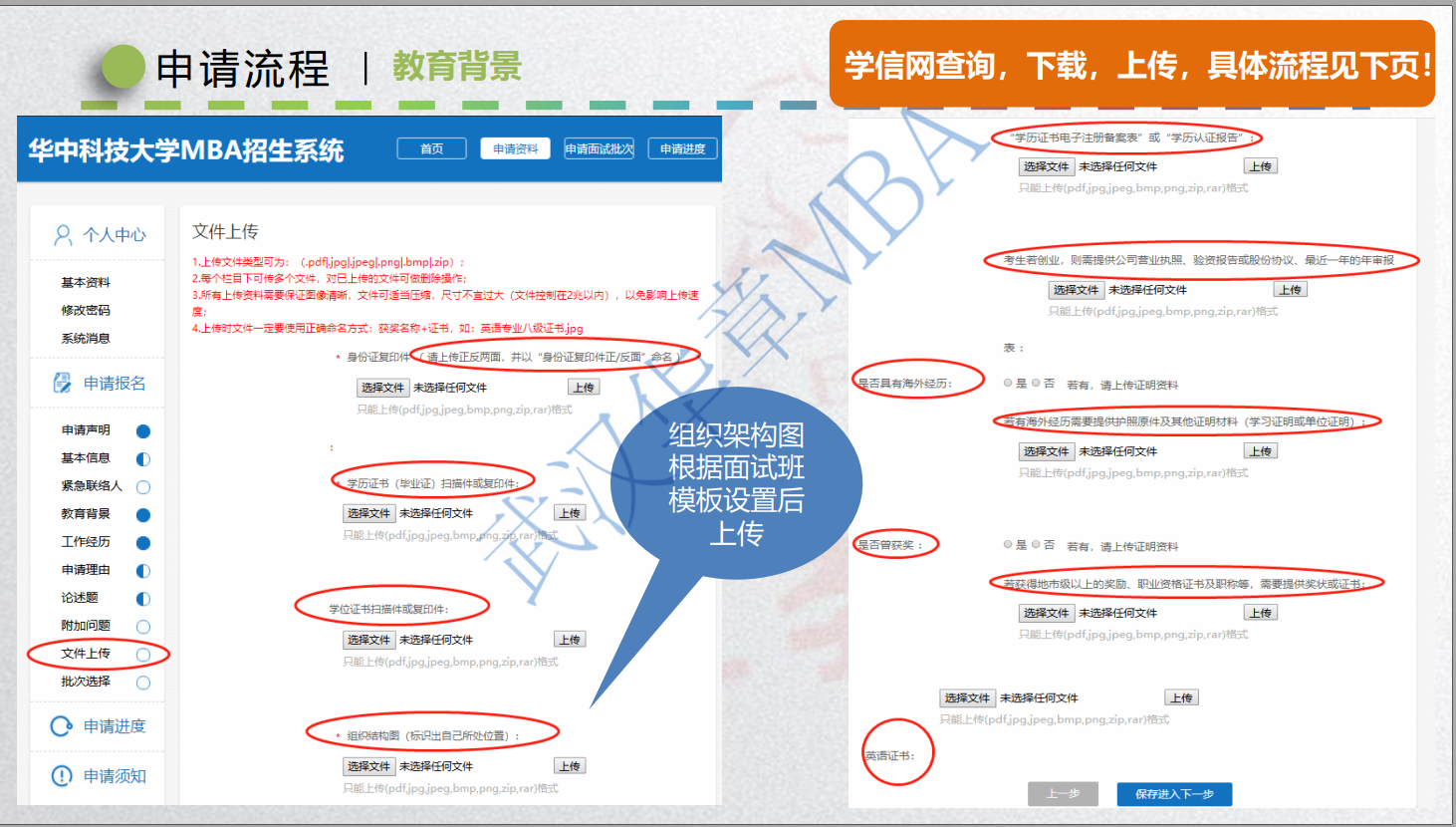Viewport: 1456px width, 827px height.
Task: Click 申请进度 sidebar heading text
Action: coord(115,726)
